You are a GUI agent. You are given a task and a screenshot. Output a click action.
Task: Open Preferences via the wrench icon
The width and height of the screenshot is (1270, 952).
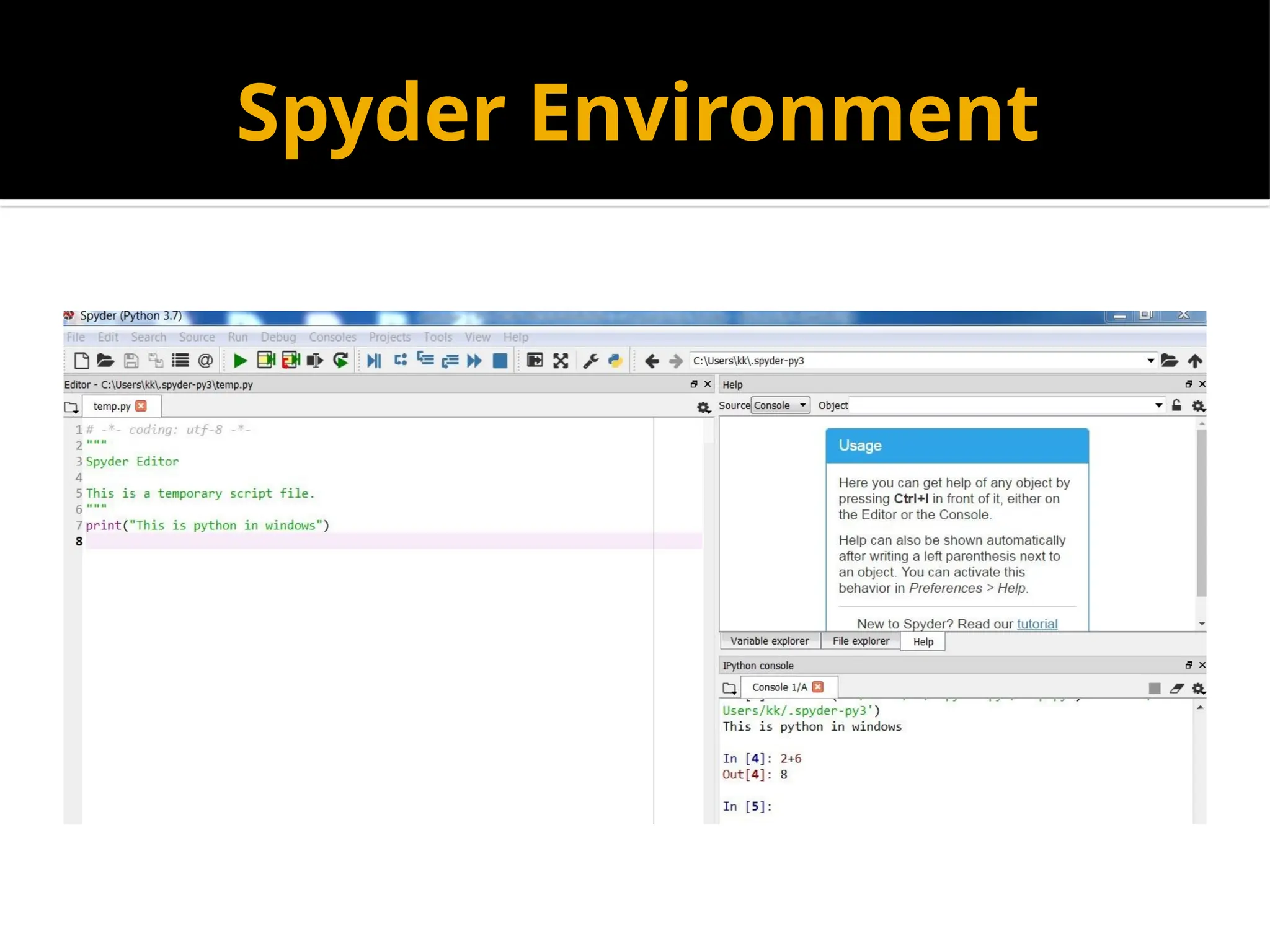click(590, 361)
